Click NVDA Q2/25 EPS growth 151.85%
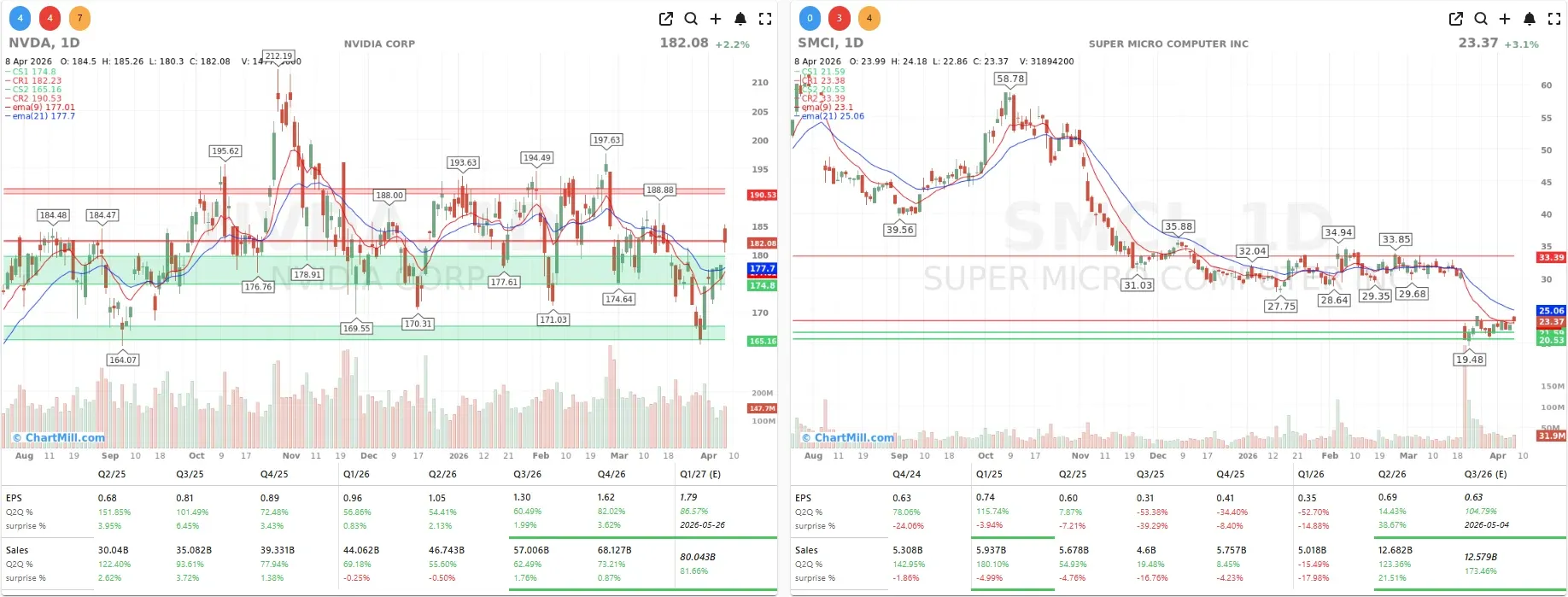 pos(114,512)
